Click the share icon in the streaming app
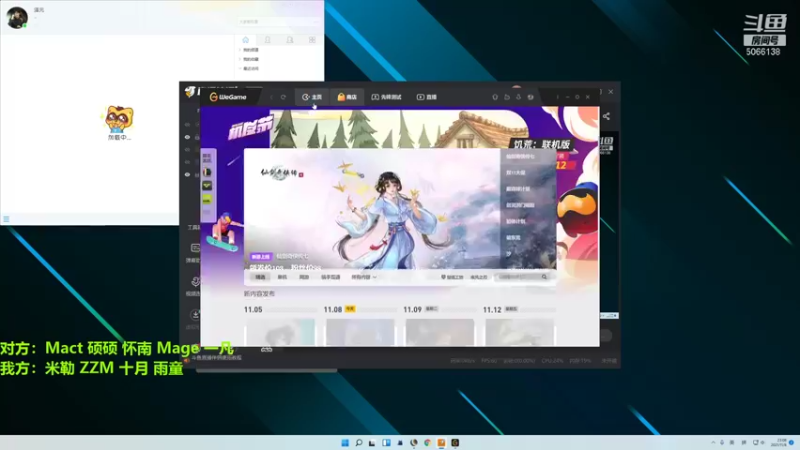 coord(606,116)
